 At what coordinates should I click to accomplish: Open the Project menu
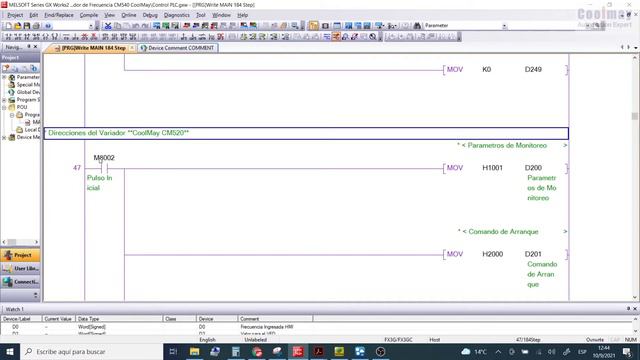point(15,15)
